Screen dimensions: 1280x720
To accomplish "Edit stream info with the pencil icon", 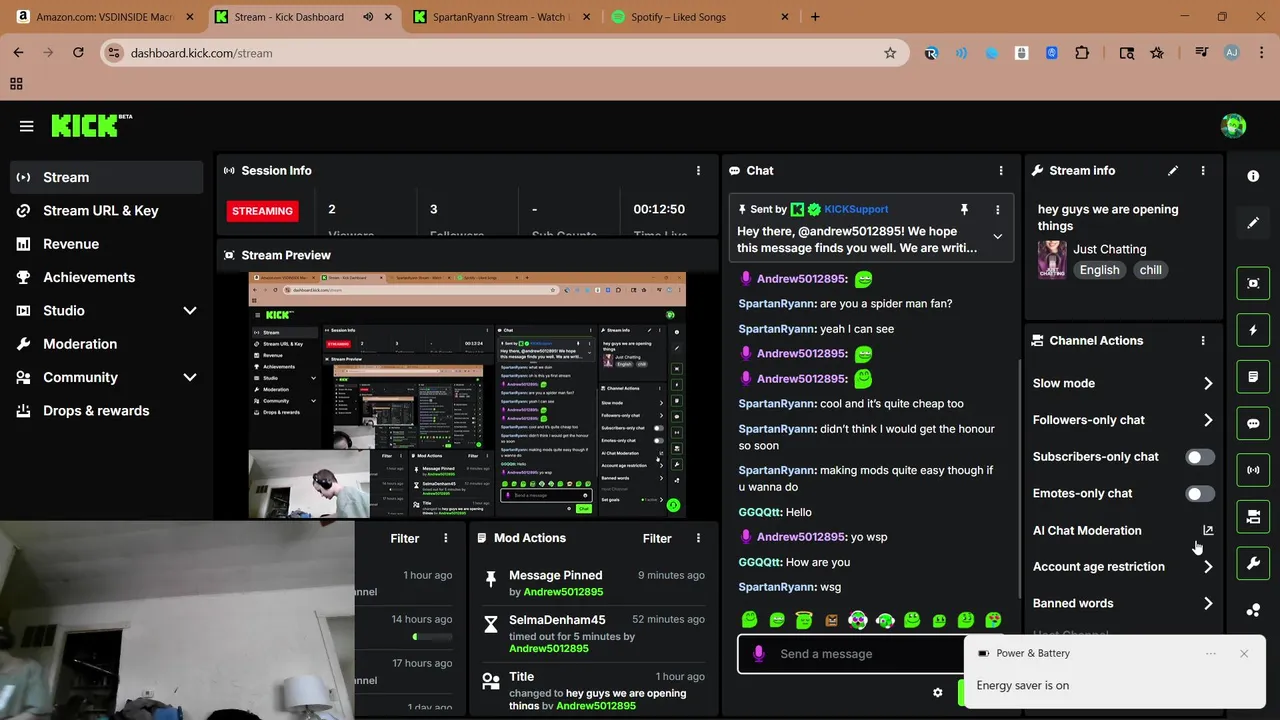I will pos(1173,170).
